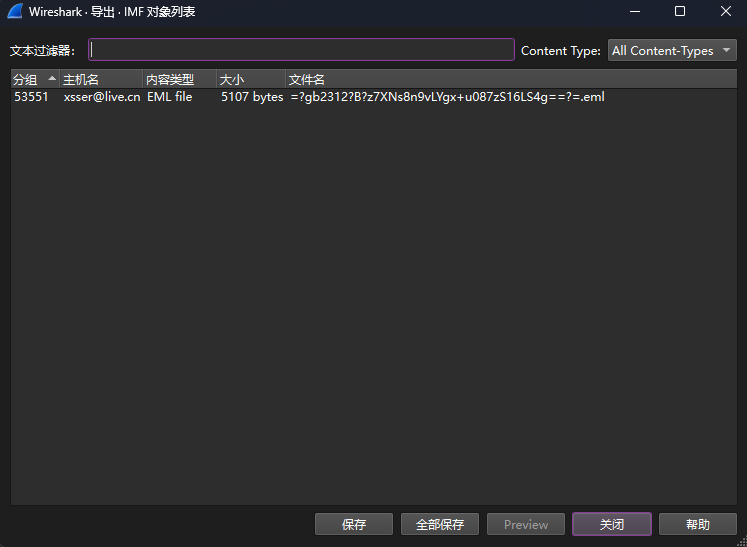Maximize the IMF object list window

click(680, 11)
